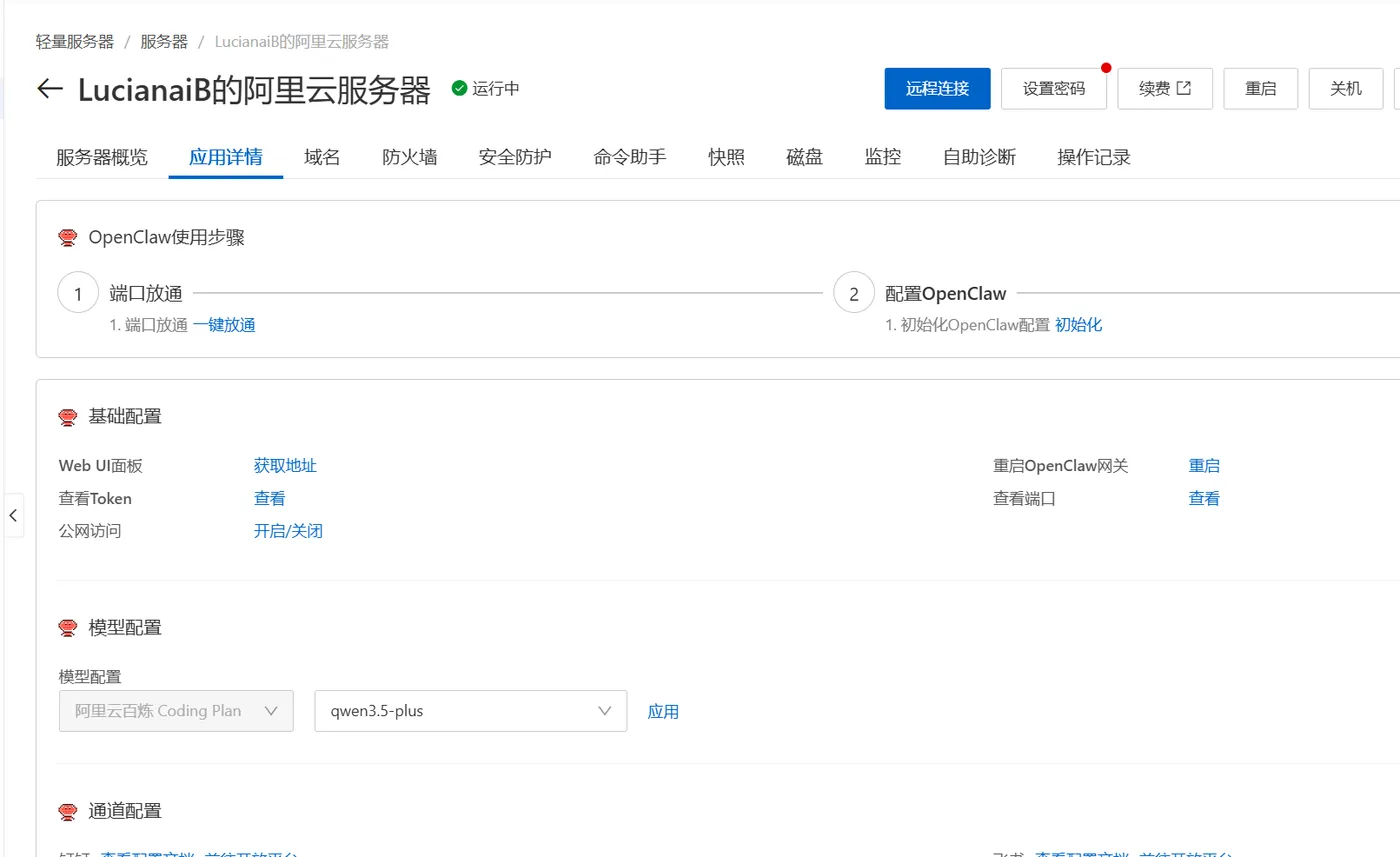Open the 阿里云百炼 Coding Plan dropdown
This screenshot has width=1400, height=857.
pos(176,711)
